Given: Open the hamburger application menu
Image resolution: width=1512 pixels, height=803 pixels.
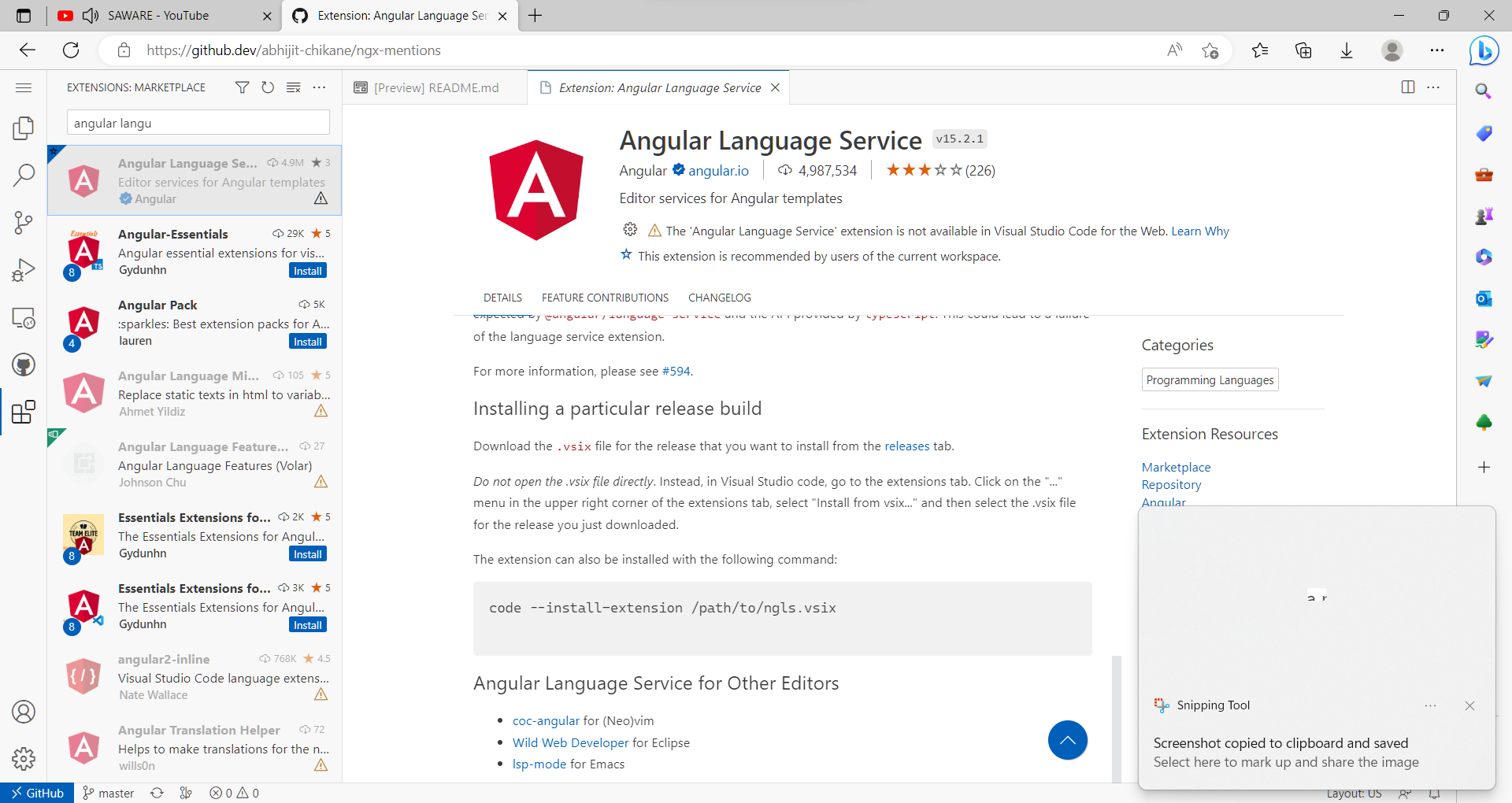Looking at the screenshot, I should [24, 87].
